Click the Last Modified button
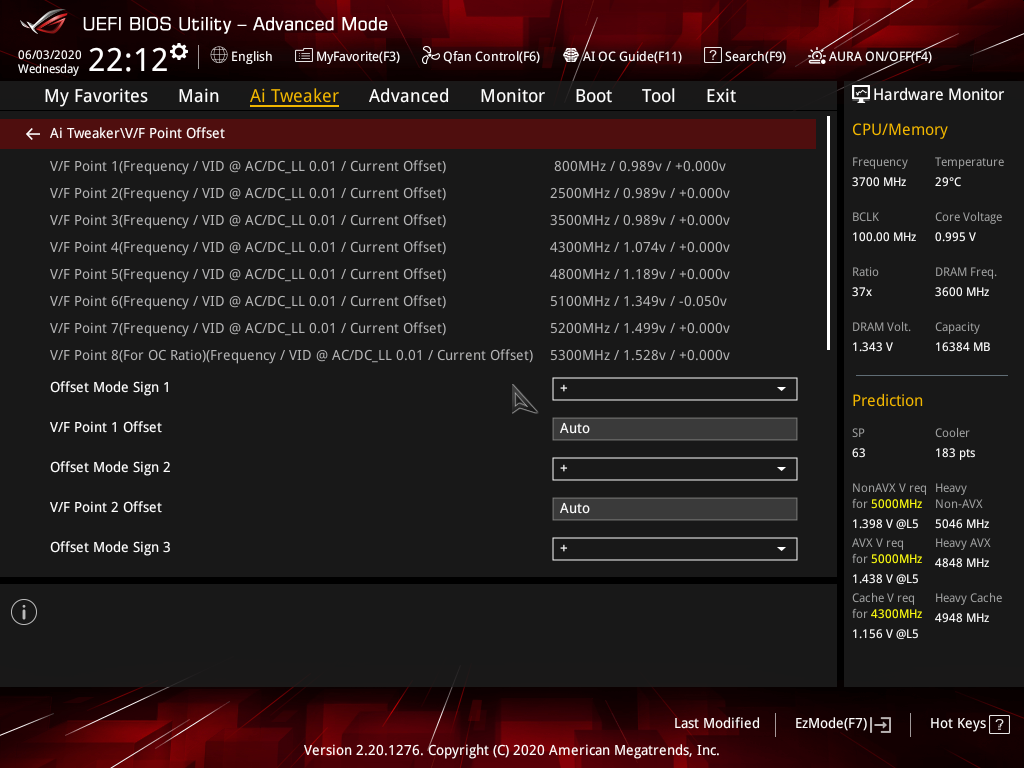Viewport: 1024px width, 768px height. pos(716,723)
